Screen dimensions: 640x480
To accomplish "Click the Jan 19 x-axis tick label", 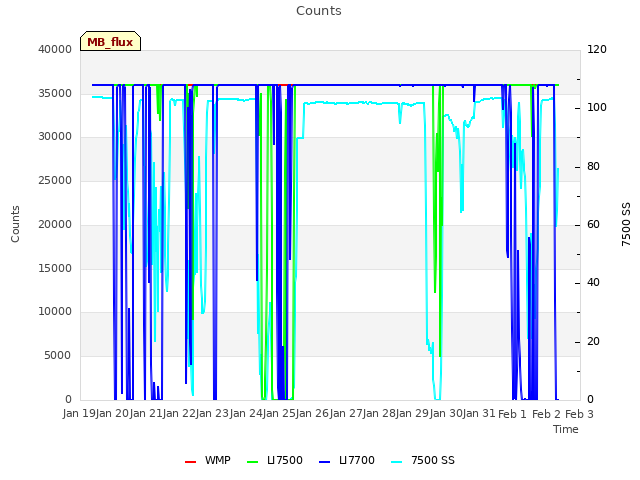I will (80, 413).
